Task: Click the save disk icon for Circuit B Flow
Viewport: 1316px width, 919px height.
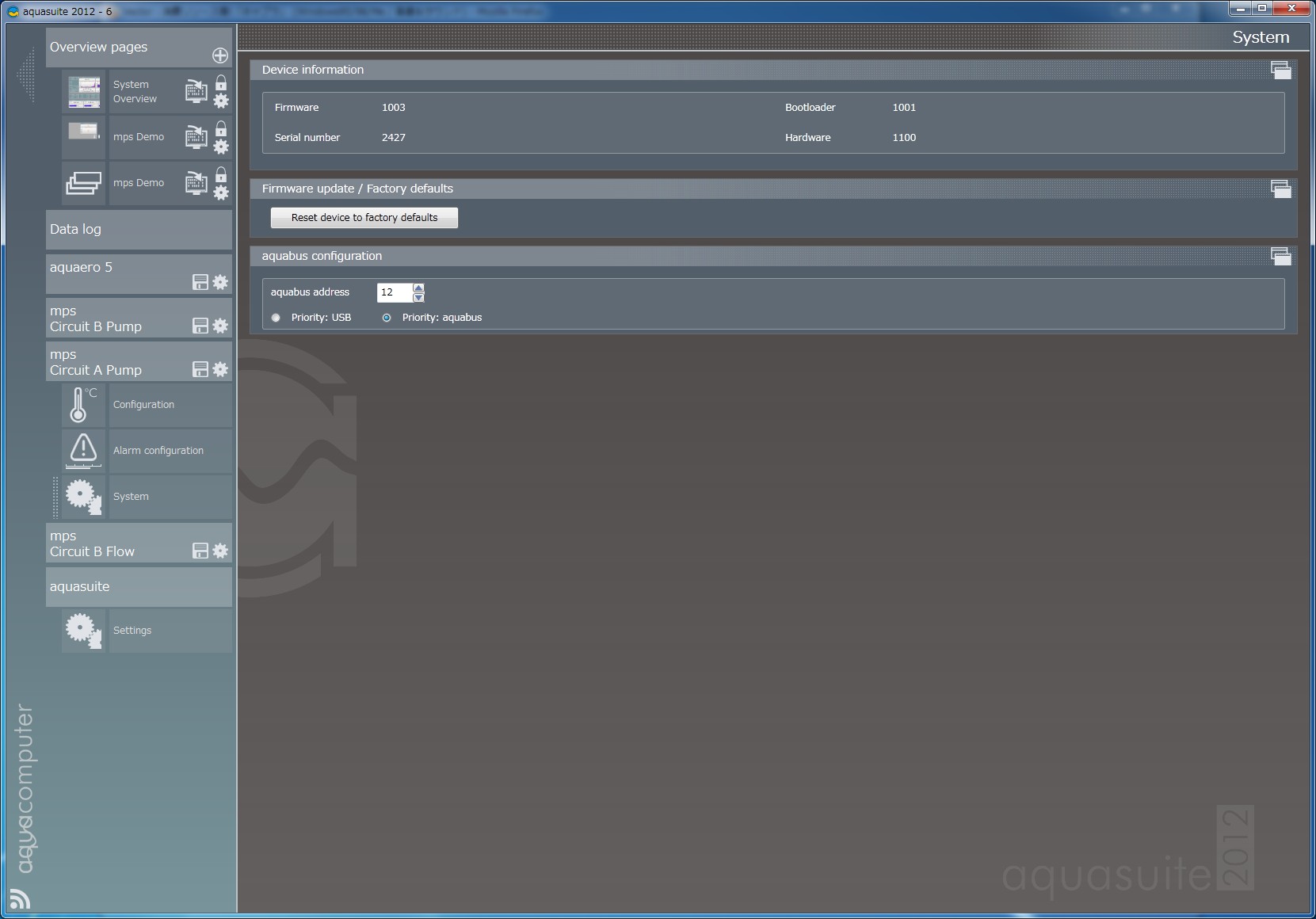Action: coord(200,551)
